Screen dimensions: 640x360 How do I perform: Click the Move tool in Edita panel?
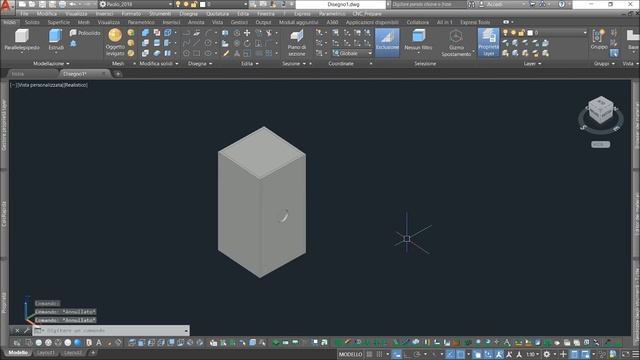[247, 33]
